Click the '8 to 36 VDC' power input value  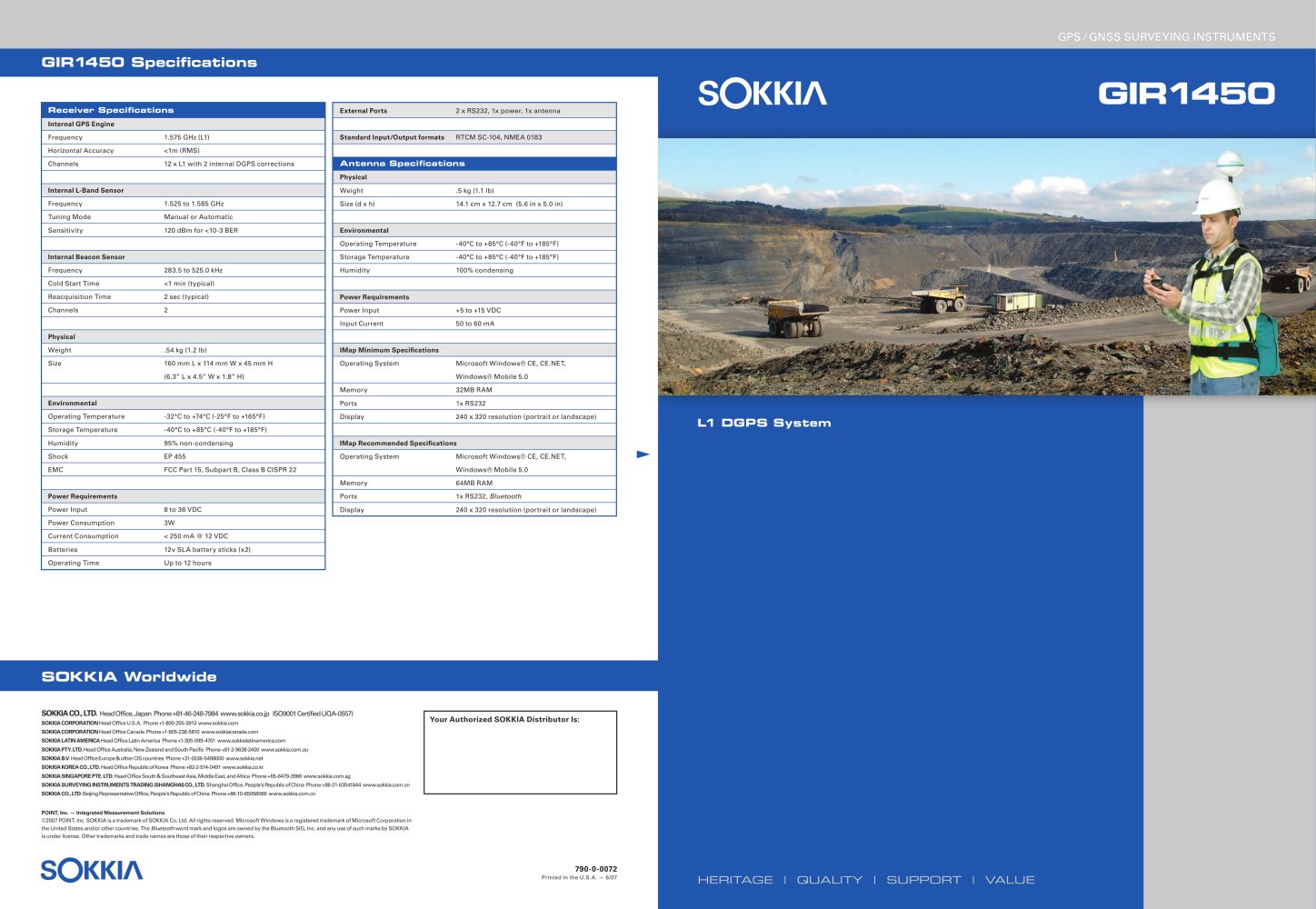183,509
